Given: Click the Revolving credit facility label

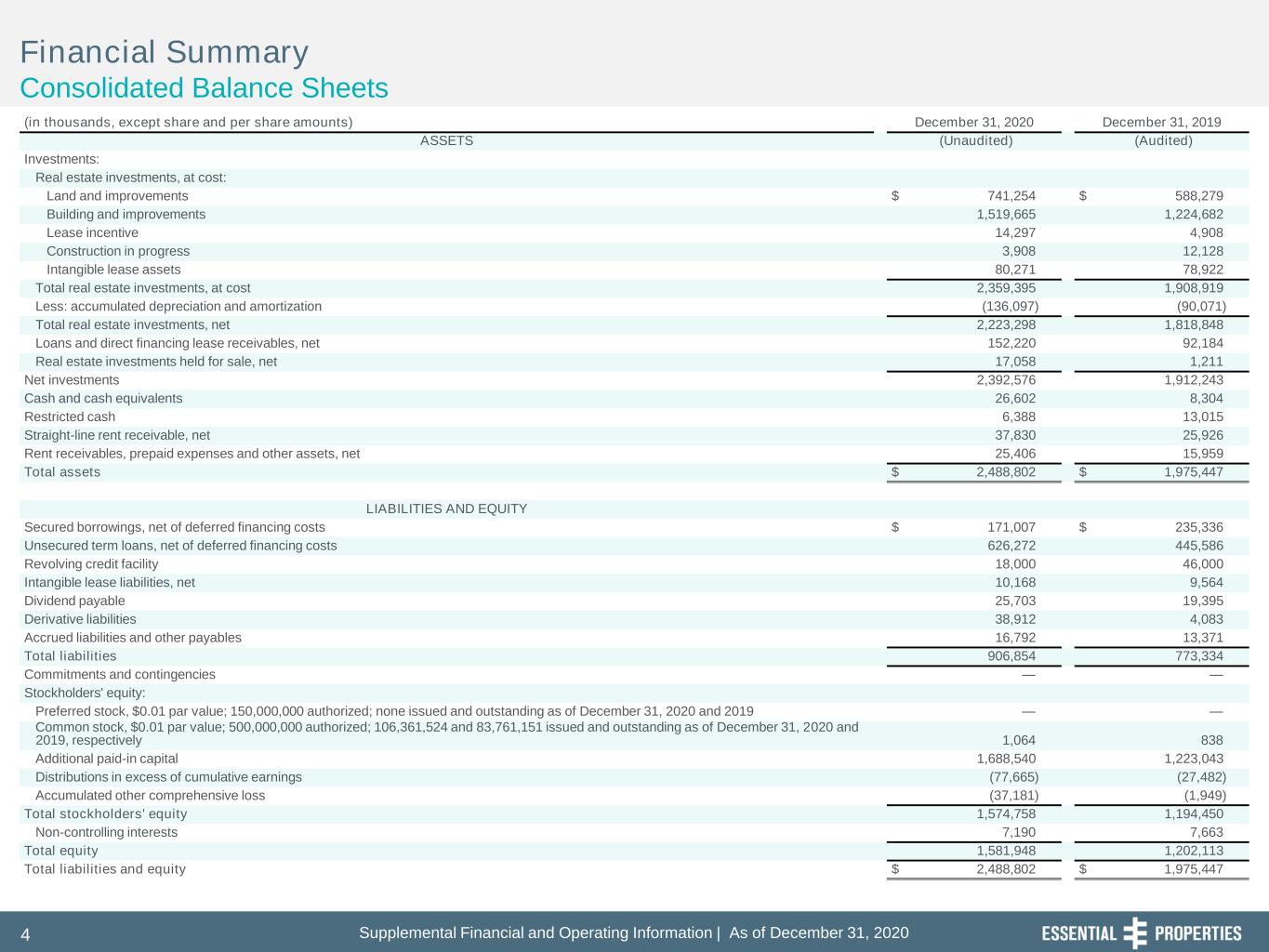Looking at the screenshot, I should click(x=91, y=564).
